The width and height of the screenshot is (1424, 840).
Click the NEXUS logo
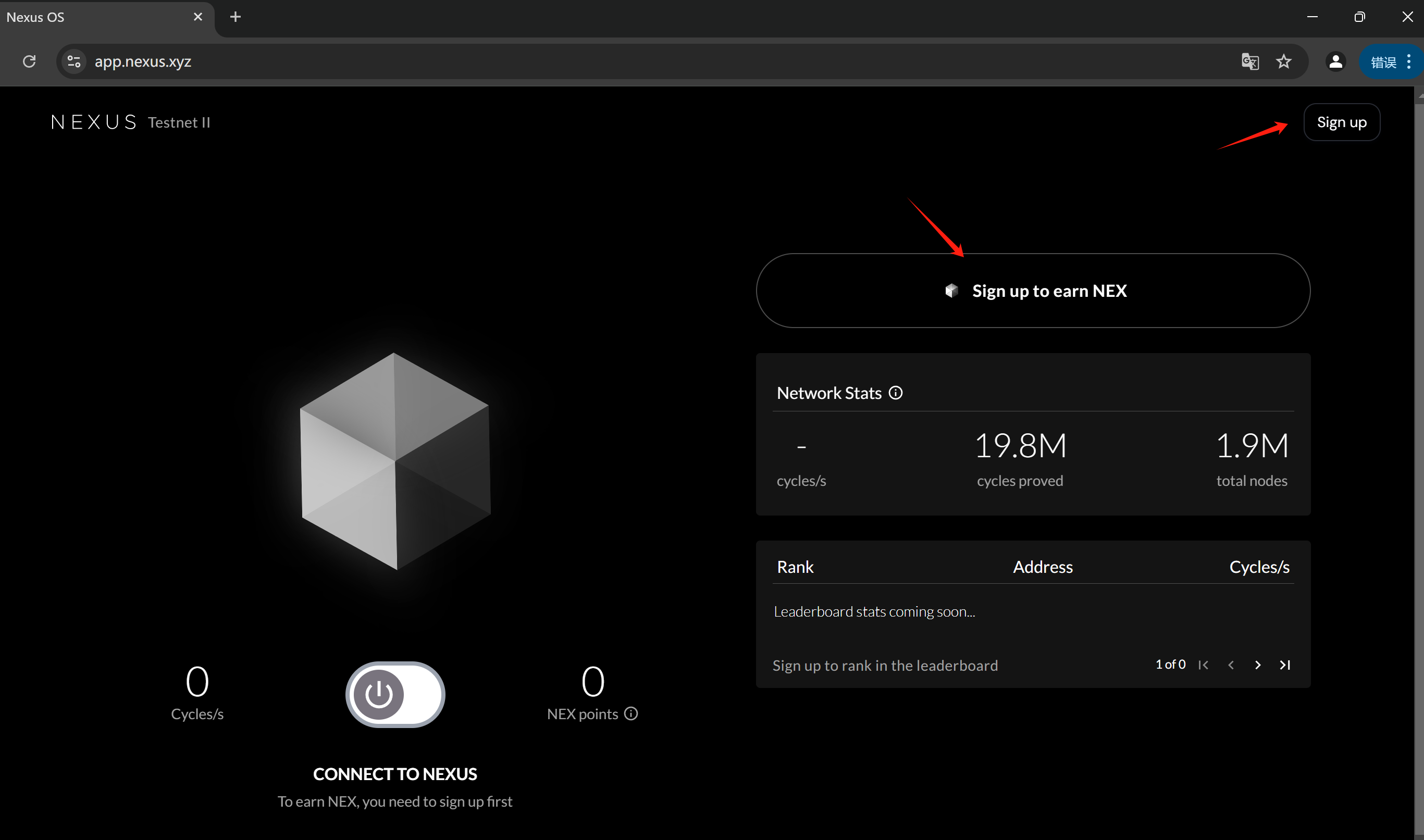(x=94, y=122)
